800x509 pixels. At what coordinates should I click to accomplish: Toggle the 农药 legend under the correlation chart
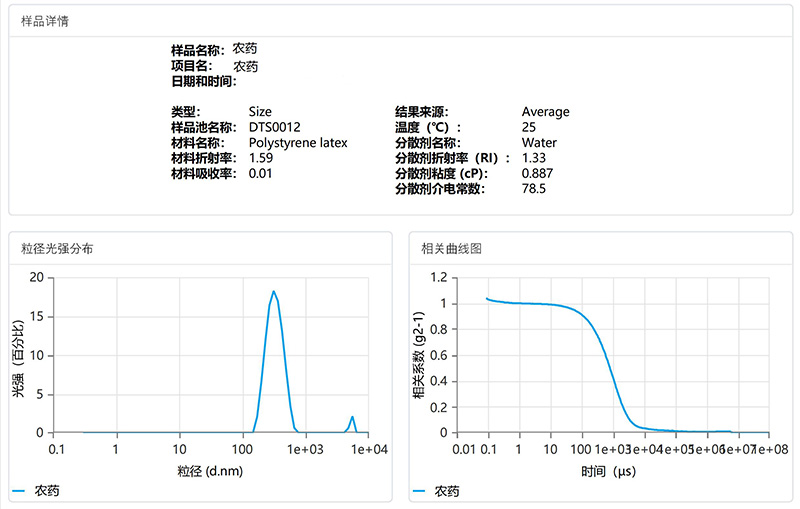[436, 491]
